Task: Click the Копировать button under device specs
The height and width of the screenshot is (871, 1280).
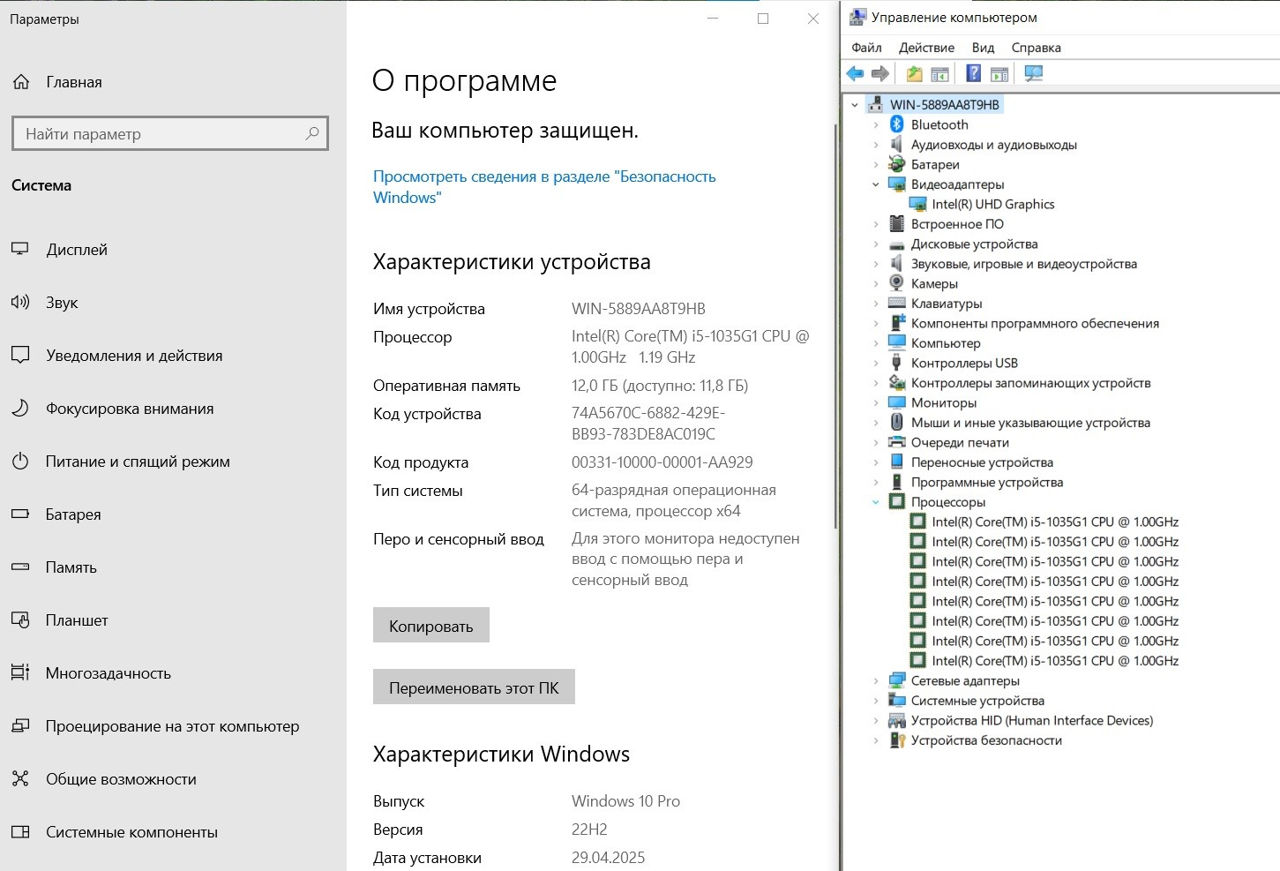Action: coord(431,625)
